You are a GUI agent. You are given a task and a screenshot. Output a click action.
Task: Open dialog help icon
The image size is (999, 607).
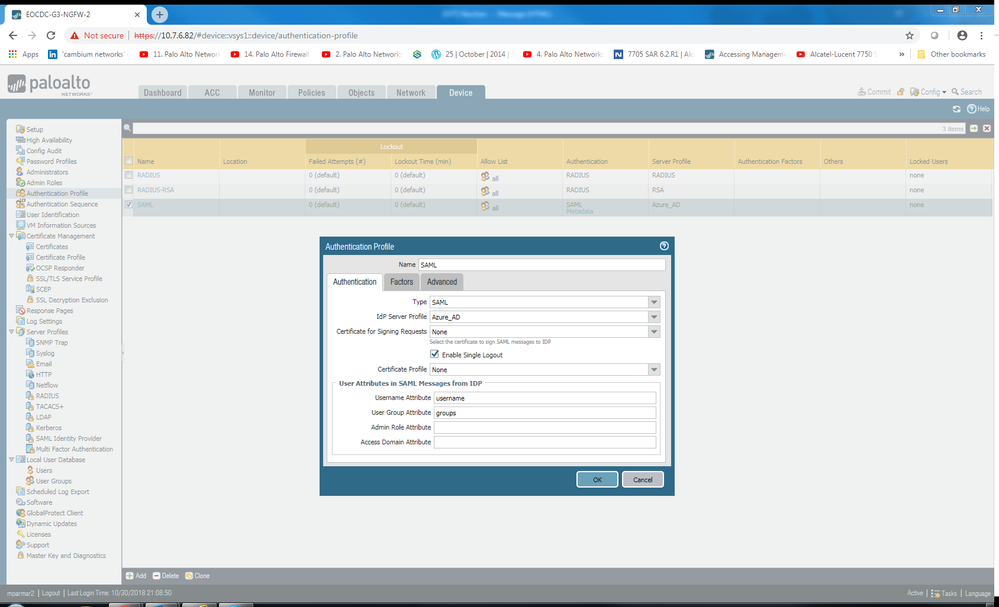pos(664,246)
